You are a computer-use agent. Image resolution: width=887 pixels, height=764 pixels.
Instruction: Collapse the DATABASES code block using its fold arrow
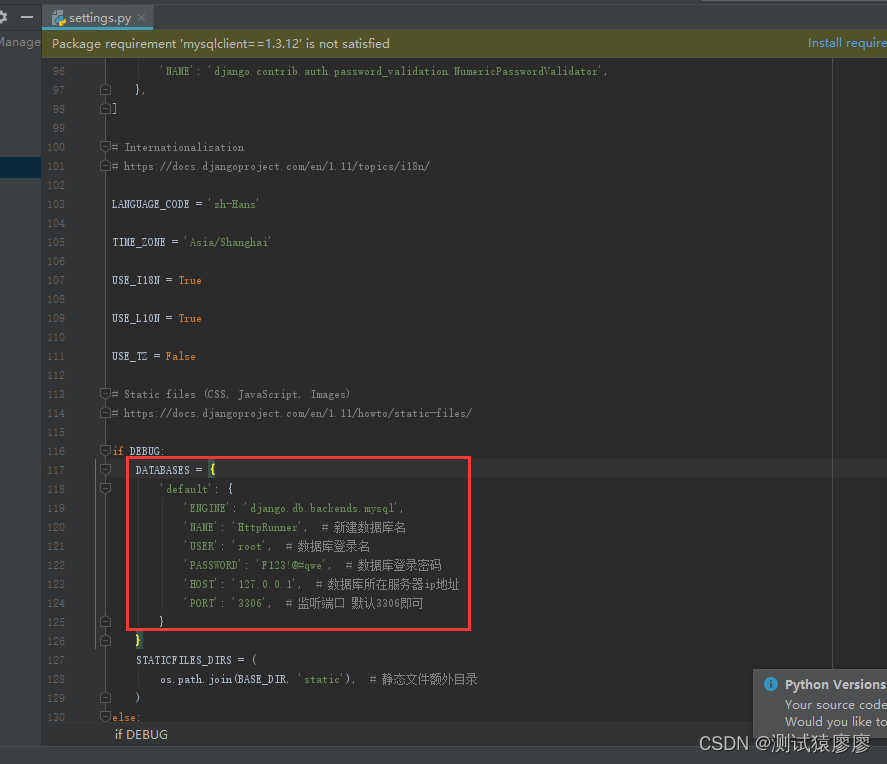[105, 470]
